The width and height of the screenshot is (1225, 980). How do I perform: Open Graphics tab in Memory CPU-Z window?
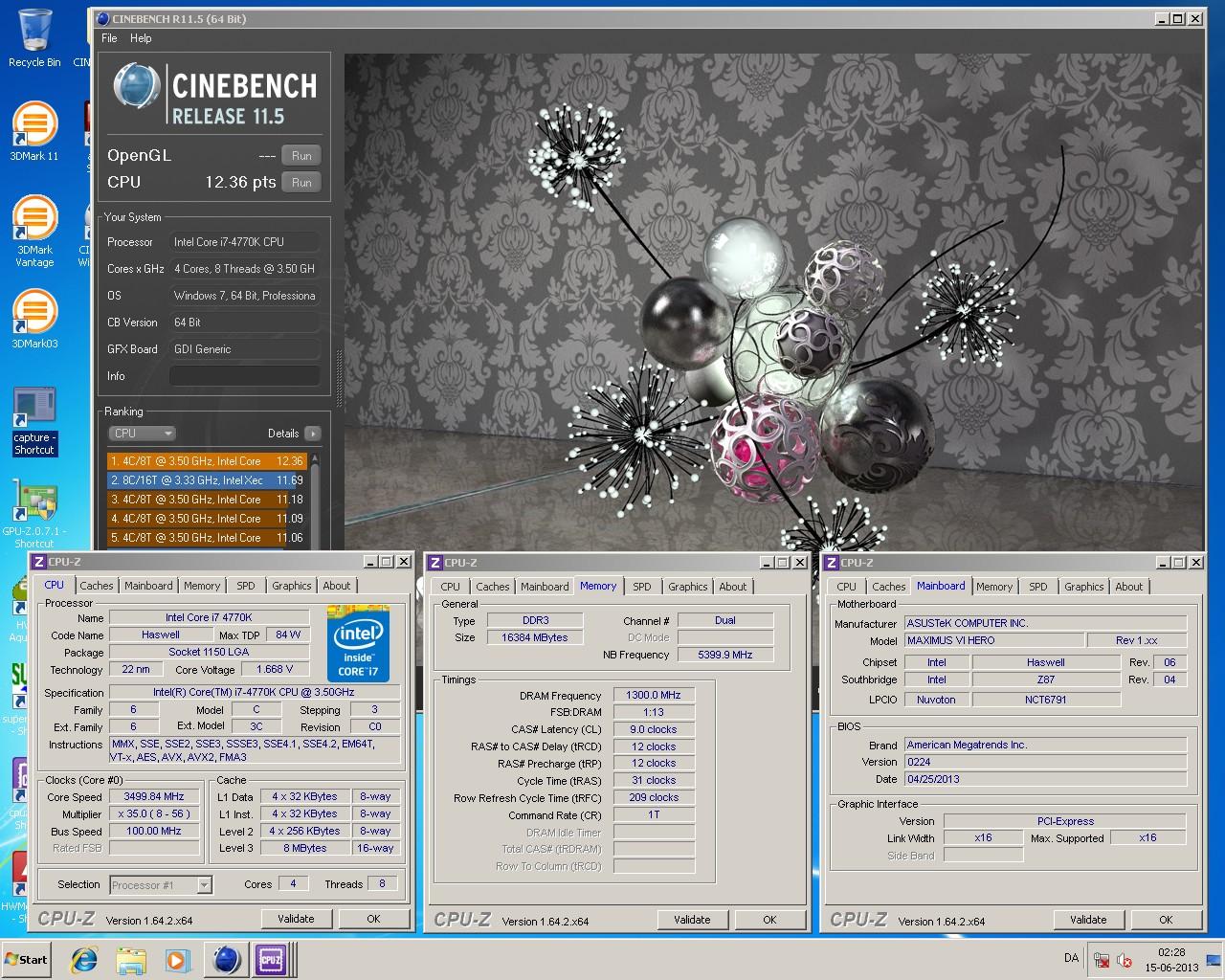[x=687, y=587]
